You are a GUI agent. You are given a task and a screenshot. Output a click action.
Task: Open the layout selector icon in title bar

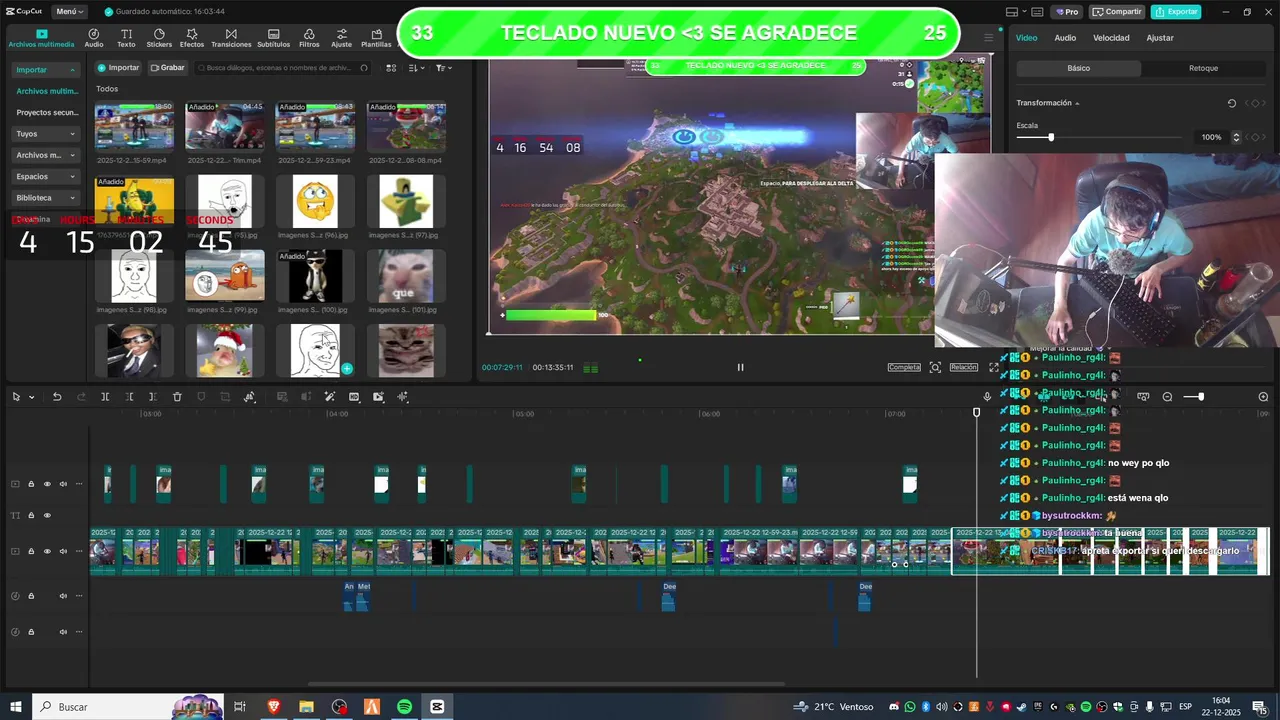1014,12
